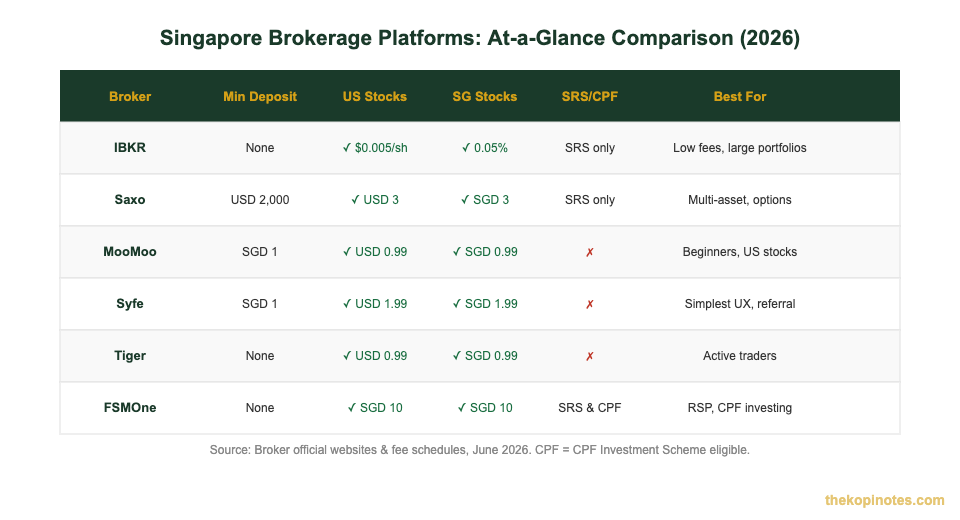Click 'Active traders' cell

click(x=740, y=356)
